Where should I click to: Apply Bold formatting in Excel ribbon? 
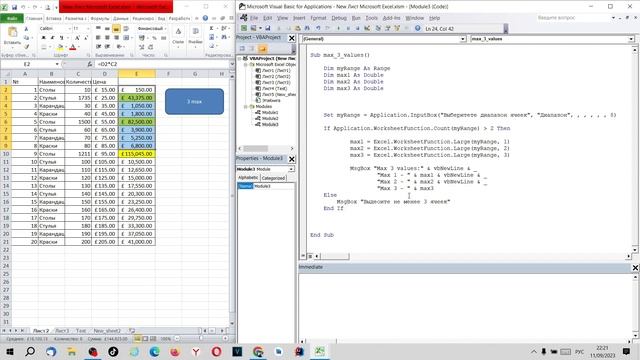[43, 38]
